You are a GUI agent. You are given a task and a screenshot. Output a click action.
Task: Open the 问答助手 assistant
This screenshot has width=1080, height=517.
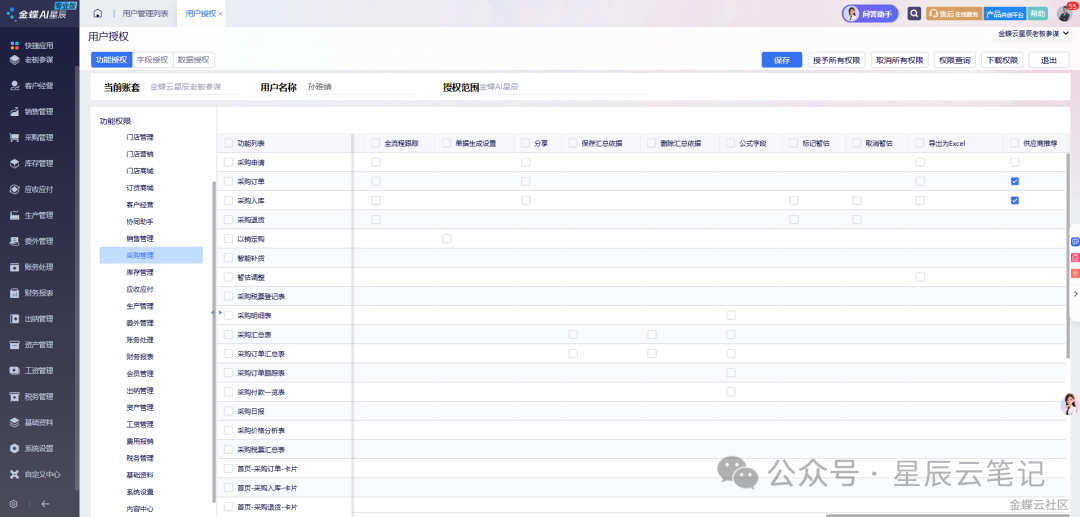pyautogui.click(x=870, y=14)
